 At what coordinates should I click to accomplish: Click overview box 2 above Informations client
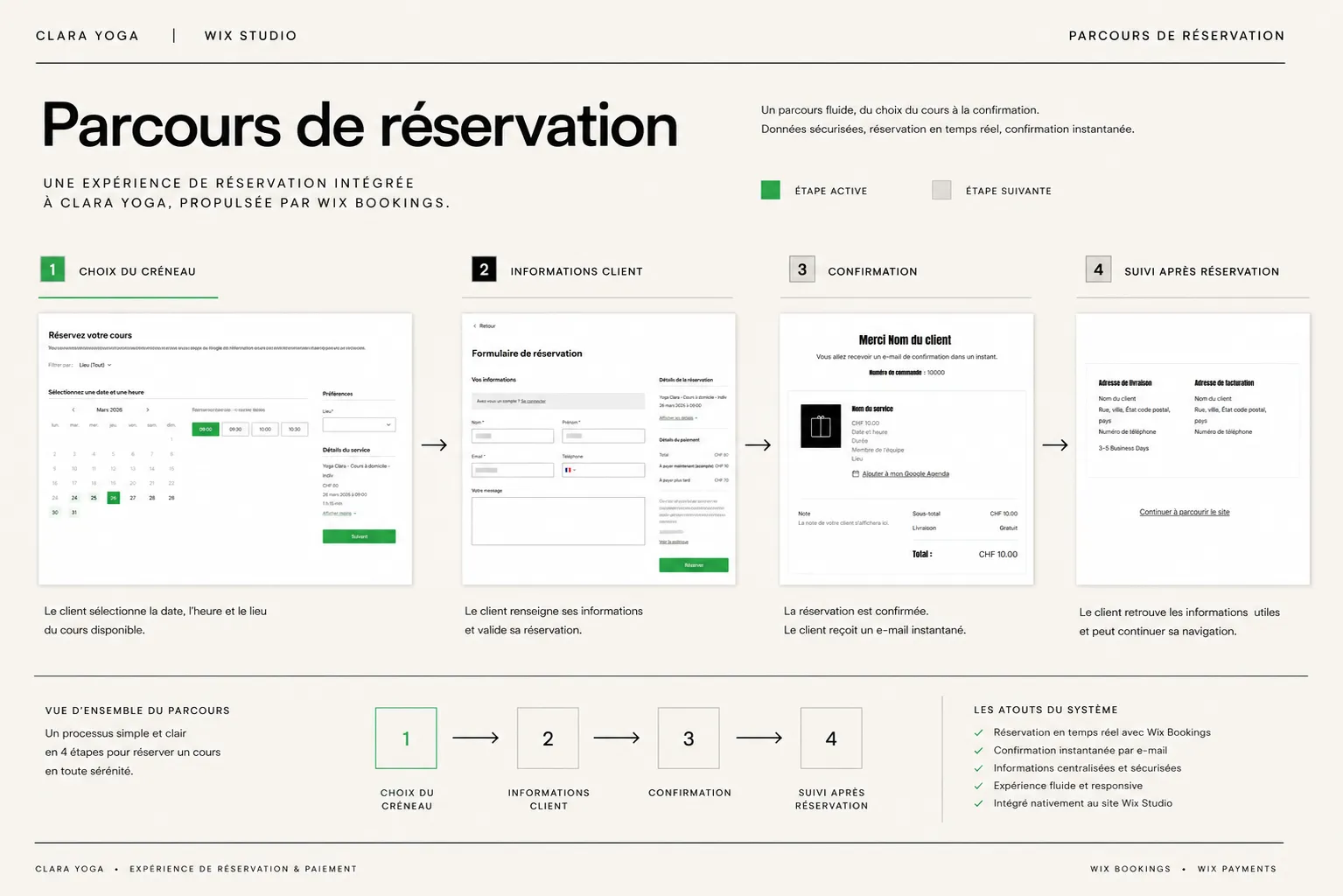point(548,738)
